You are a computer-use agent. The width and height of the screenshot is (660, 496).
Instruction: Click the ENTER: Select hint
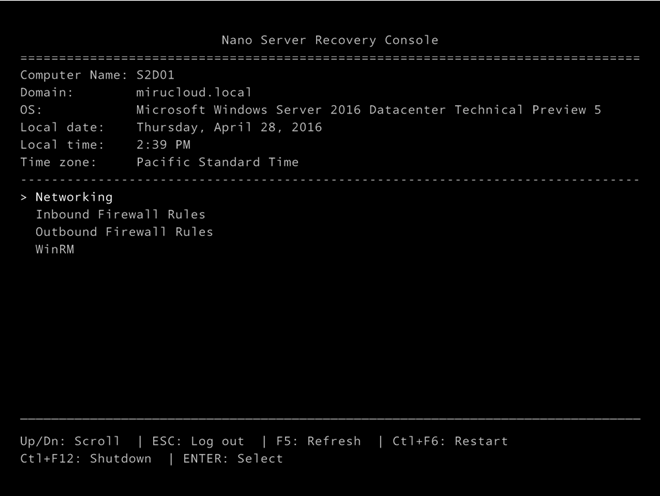point(233,459)
